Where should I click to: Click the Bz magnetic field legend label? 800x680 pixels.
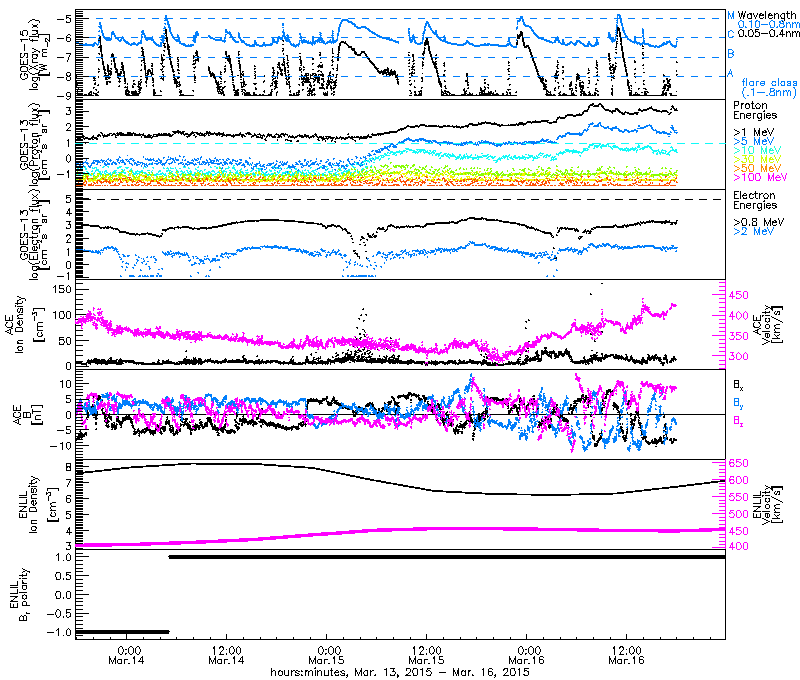pyautogui.click(x=738, y=421)
